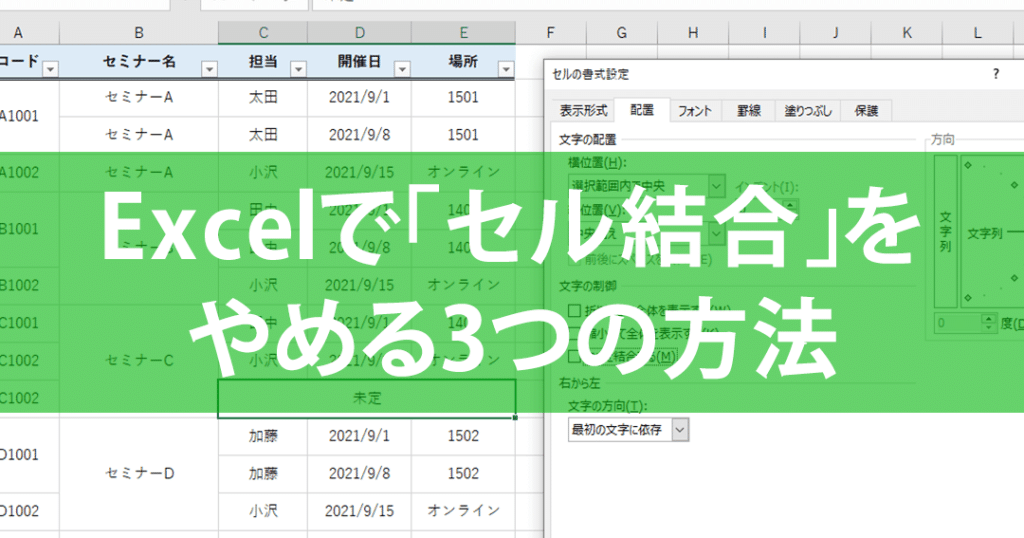Click the help question mark in セルの書式設定 dialog
Viewport: 1024px width, 538px height.
(996, 74)
